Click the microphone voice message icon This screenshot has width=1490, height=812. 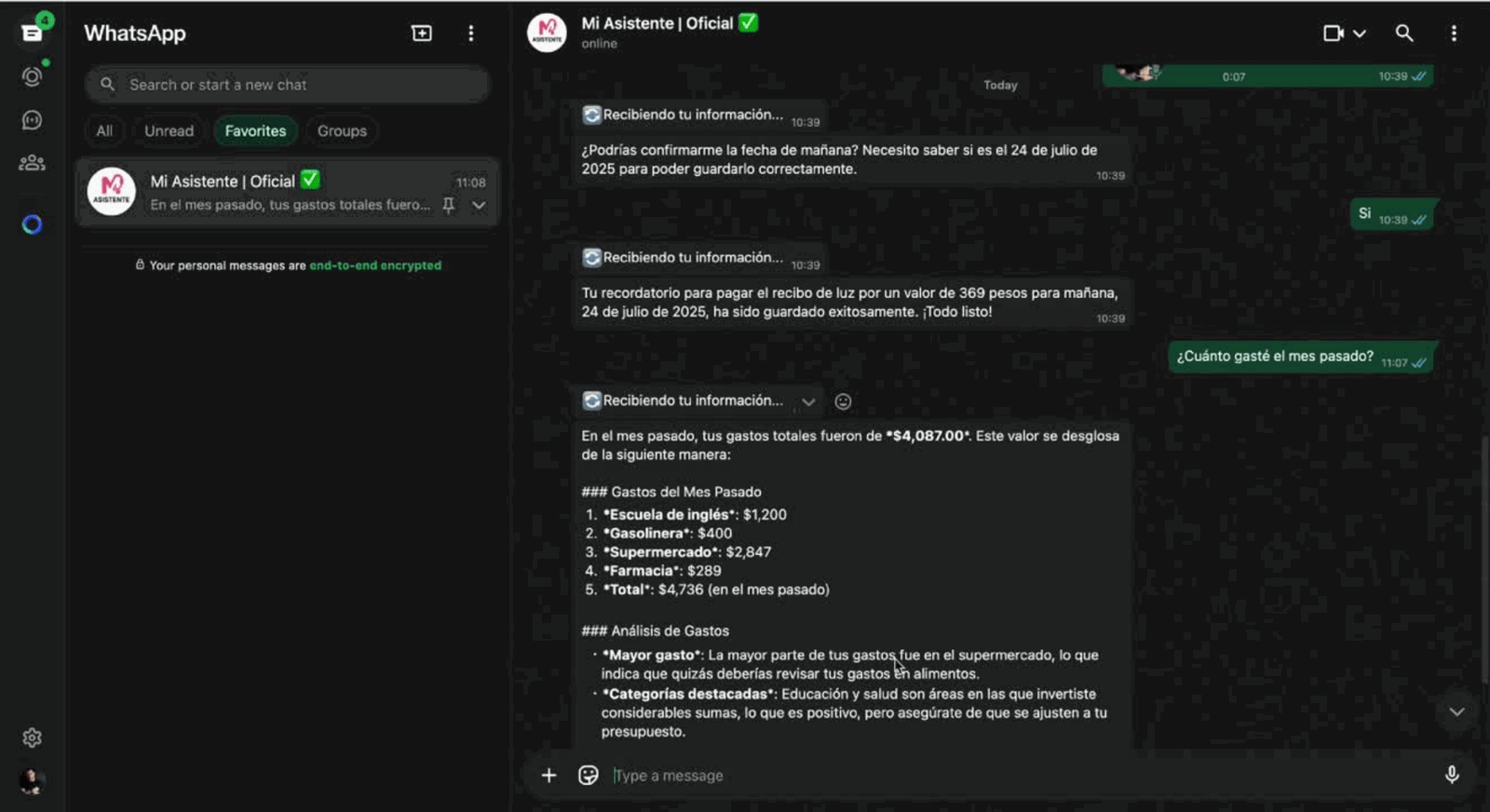point(1451,775)
